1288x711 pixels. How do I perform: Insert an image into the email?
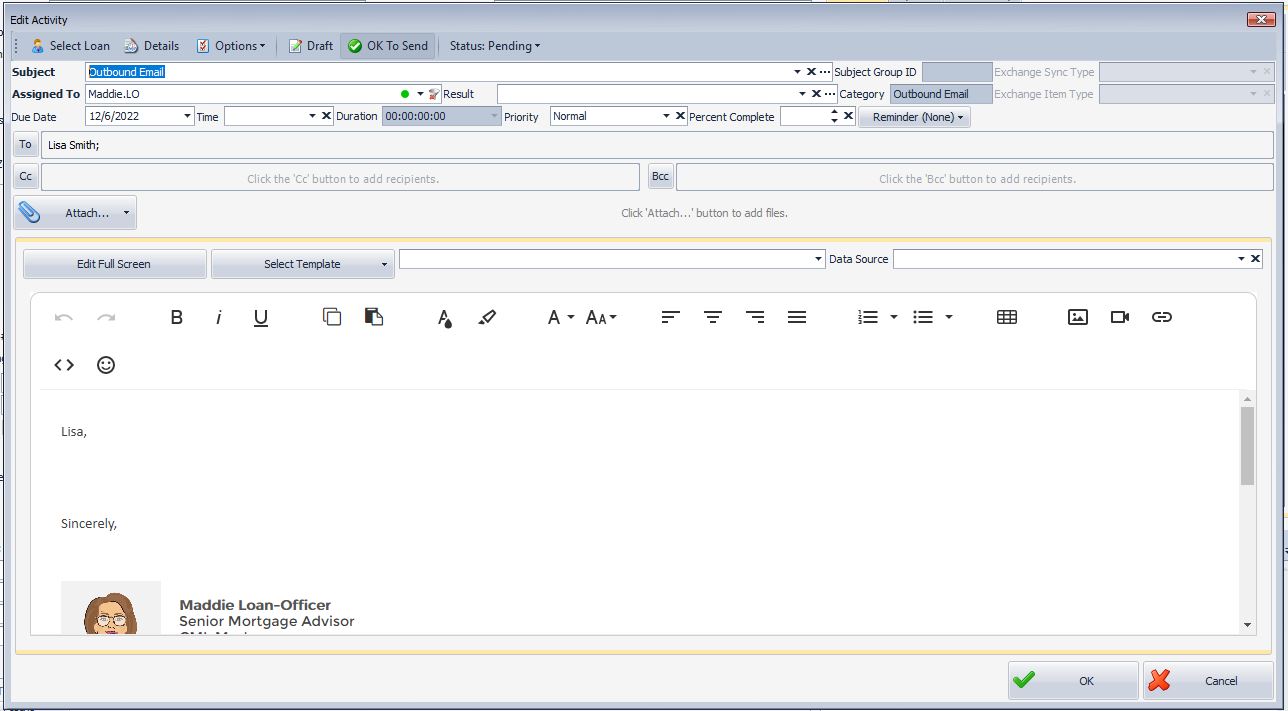[1077, 317]
